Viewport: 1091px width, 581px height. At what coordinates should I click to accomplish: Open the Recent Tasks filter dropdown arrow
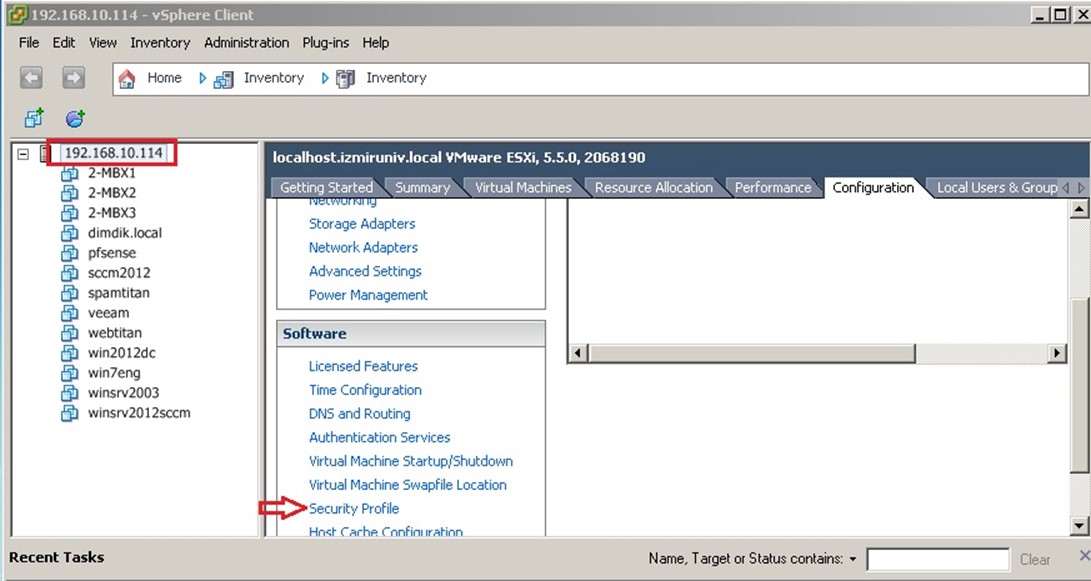[852, 559]
